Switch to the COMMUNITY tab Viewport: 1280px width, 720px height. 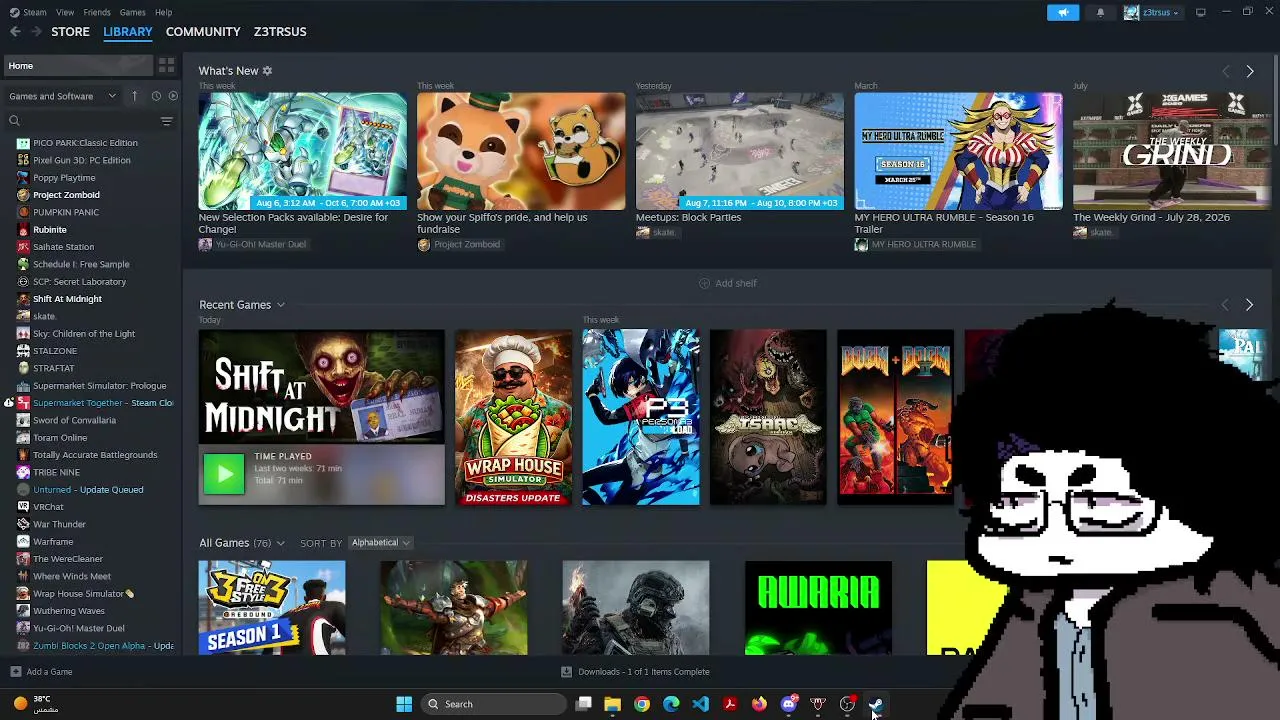[x=203, y=32]
